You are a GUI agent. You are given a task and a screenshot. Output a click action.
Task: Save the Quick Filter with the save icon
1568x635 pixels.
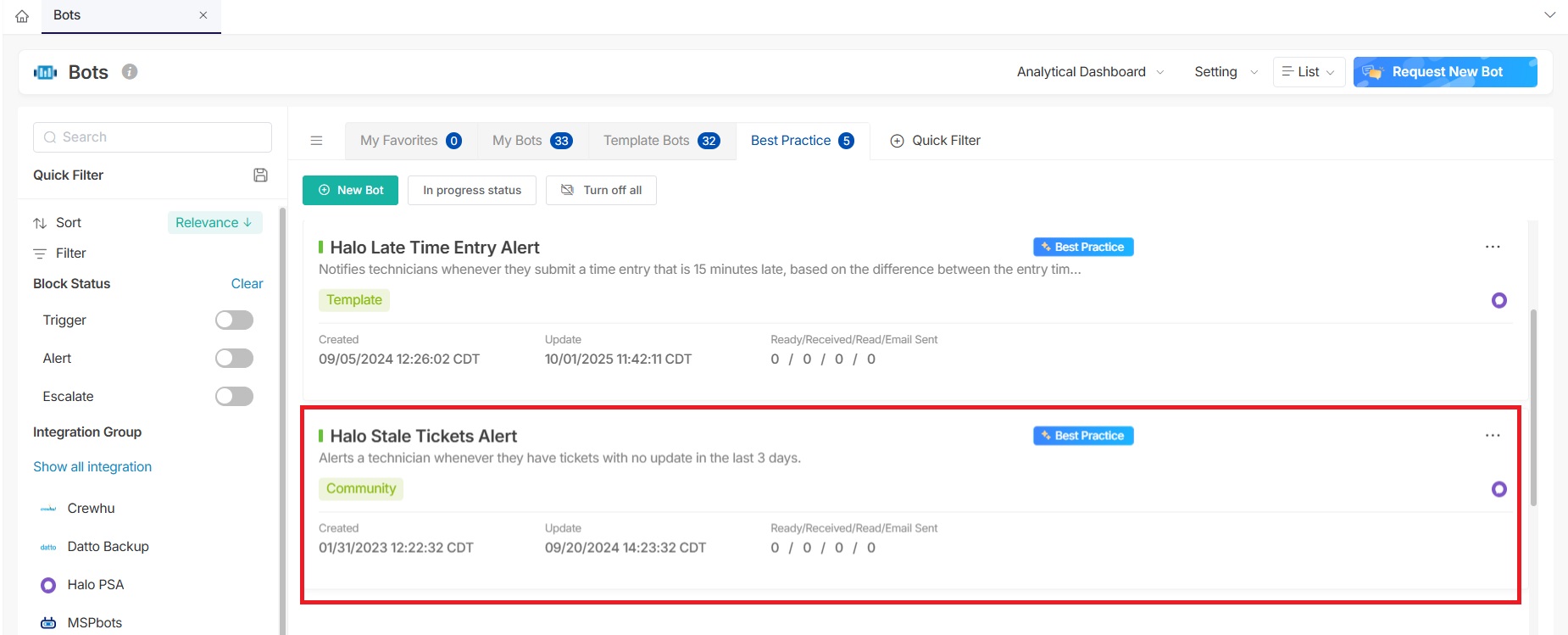click(261, 175)
